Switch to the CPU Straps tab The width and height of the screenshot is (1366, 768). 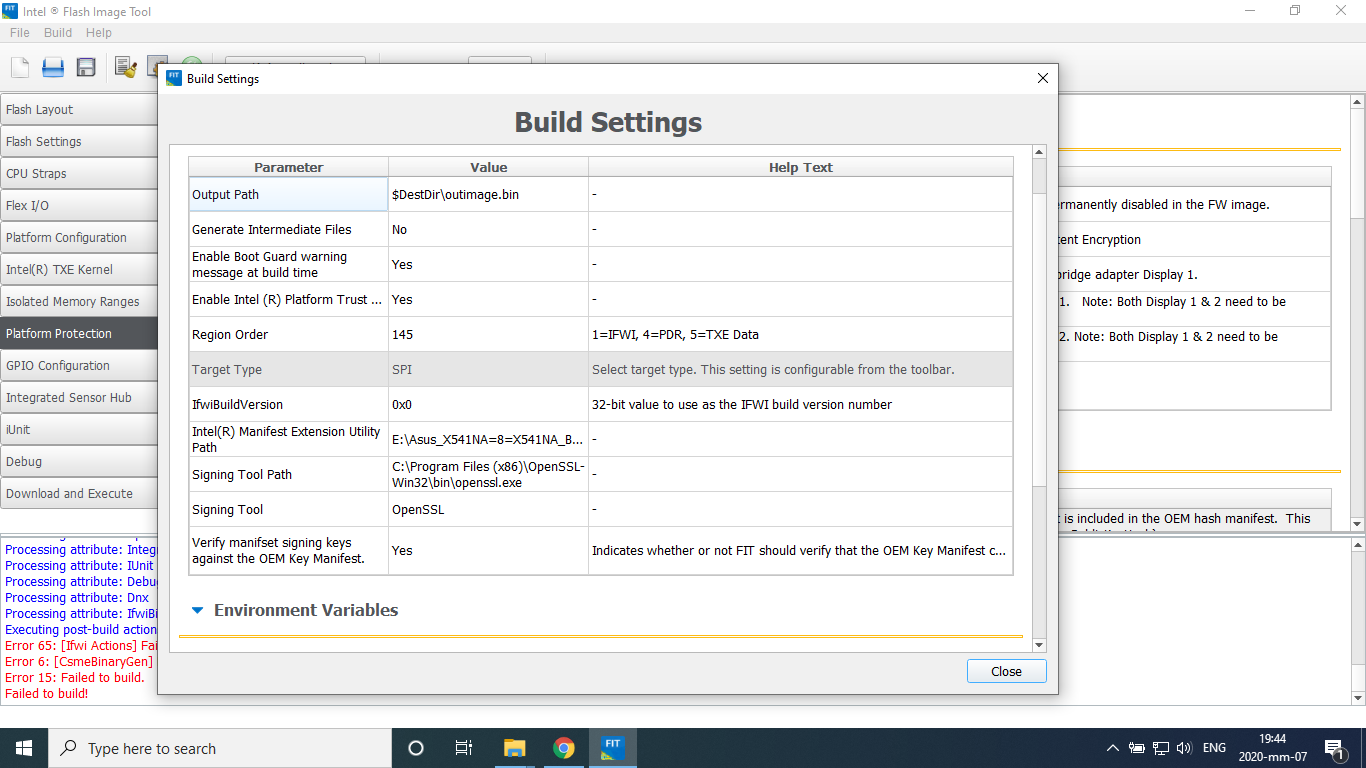click(79, 173)
